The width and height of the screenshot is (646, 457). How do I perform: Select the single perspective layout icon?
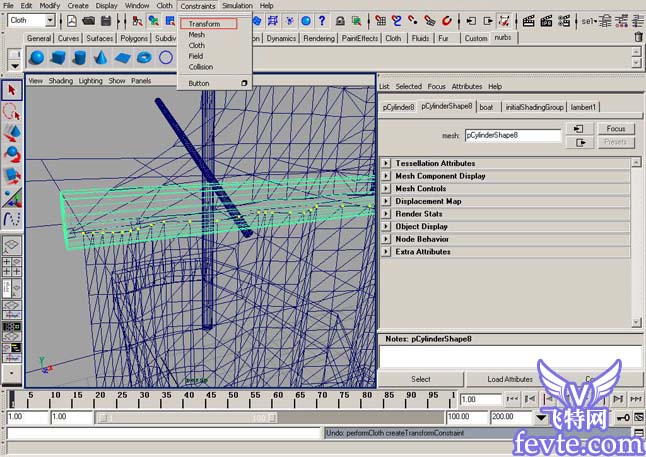pos(12,244)
